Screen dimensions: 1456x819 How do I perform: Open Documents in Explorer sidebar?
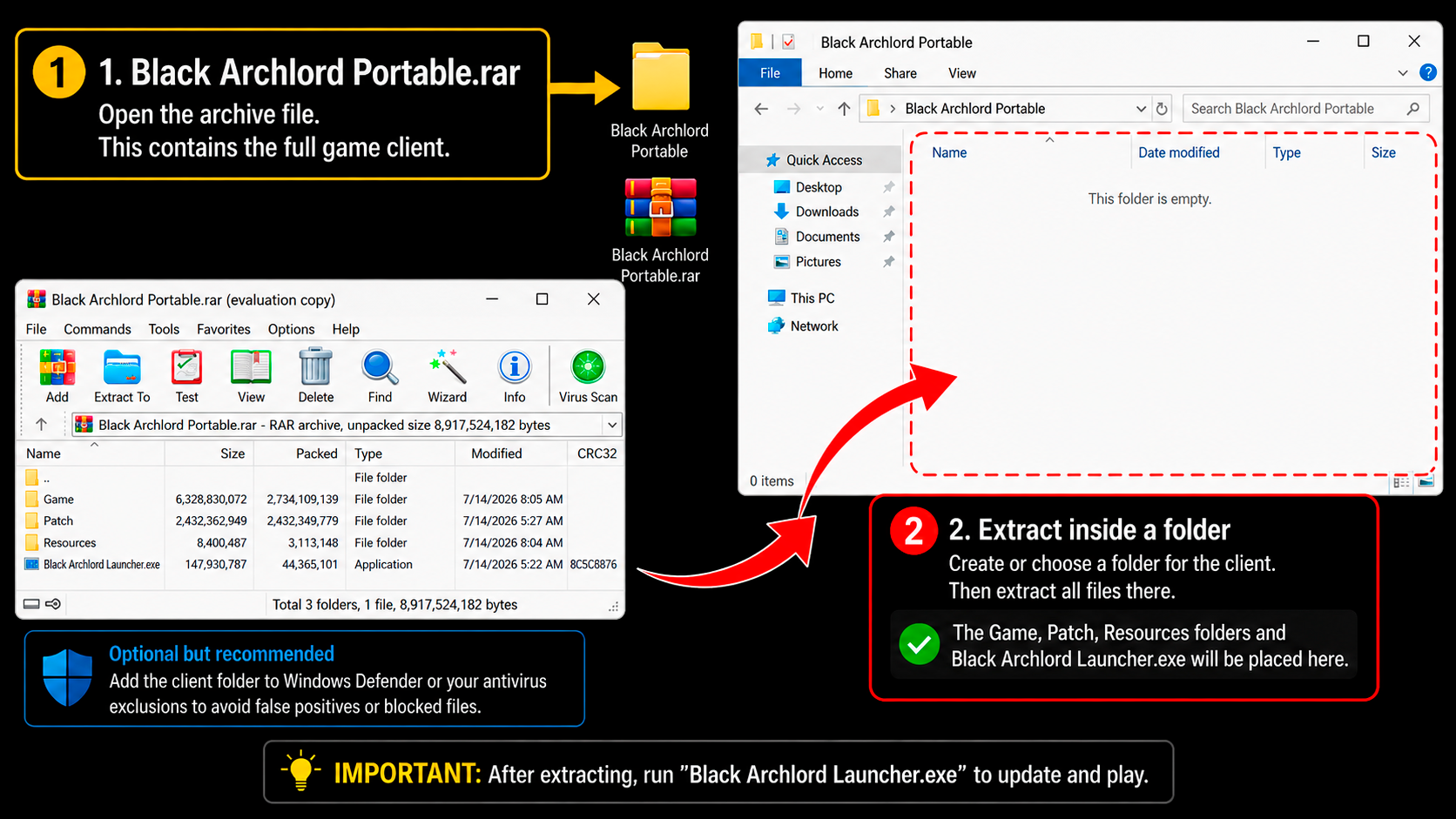coord(827,237)
